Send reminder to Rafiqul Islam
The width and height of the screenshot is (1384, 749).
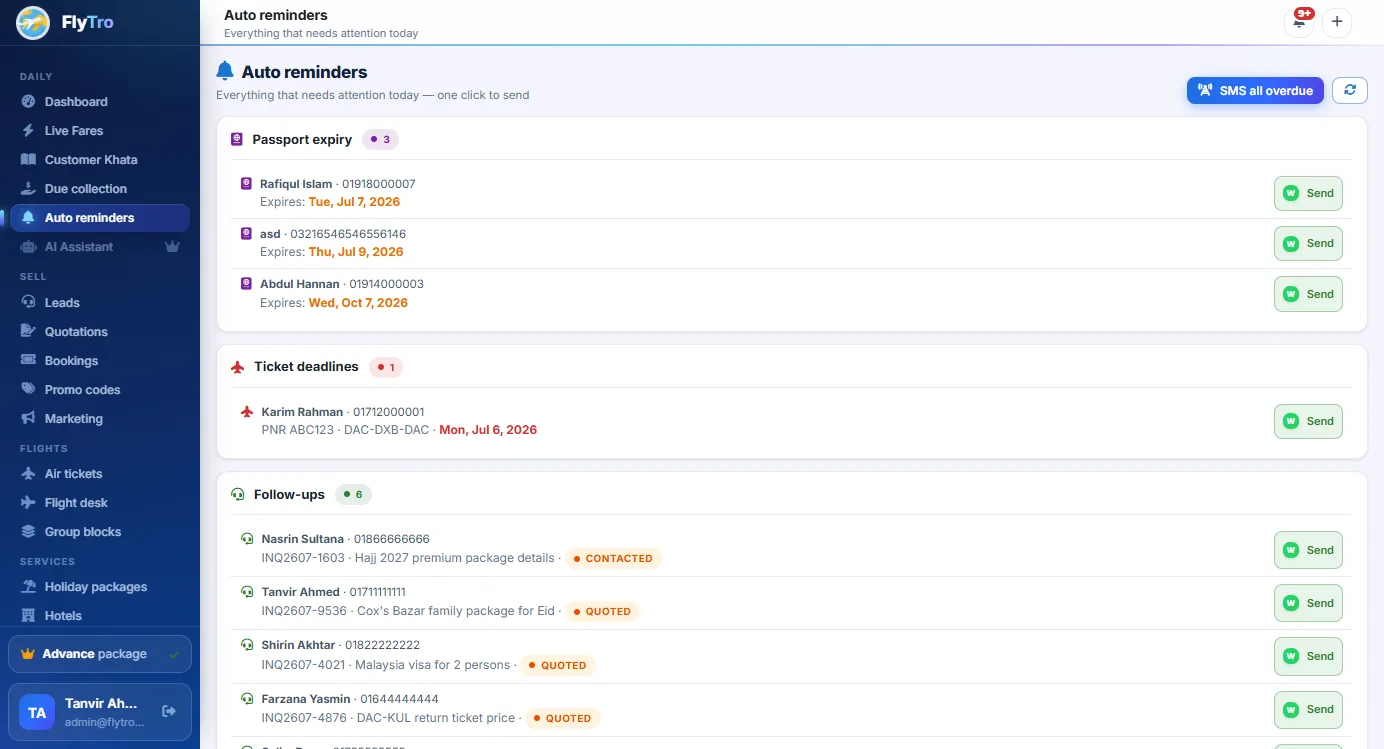point(1308,193)
